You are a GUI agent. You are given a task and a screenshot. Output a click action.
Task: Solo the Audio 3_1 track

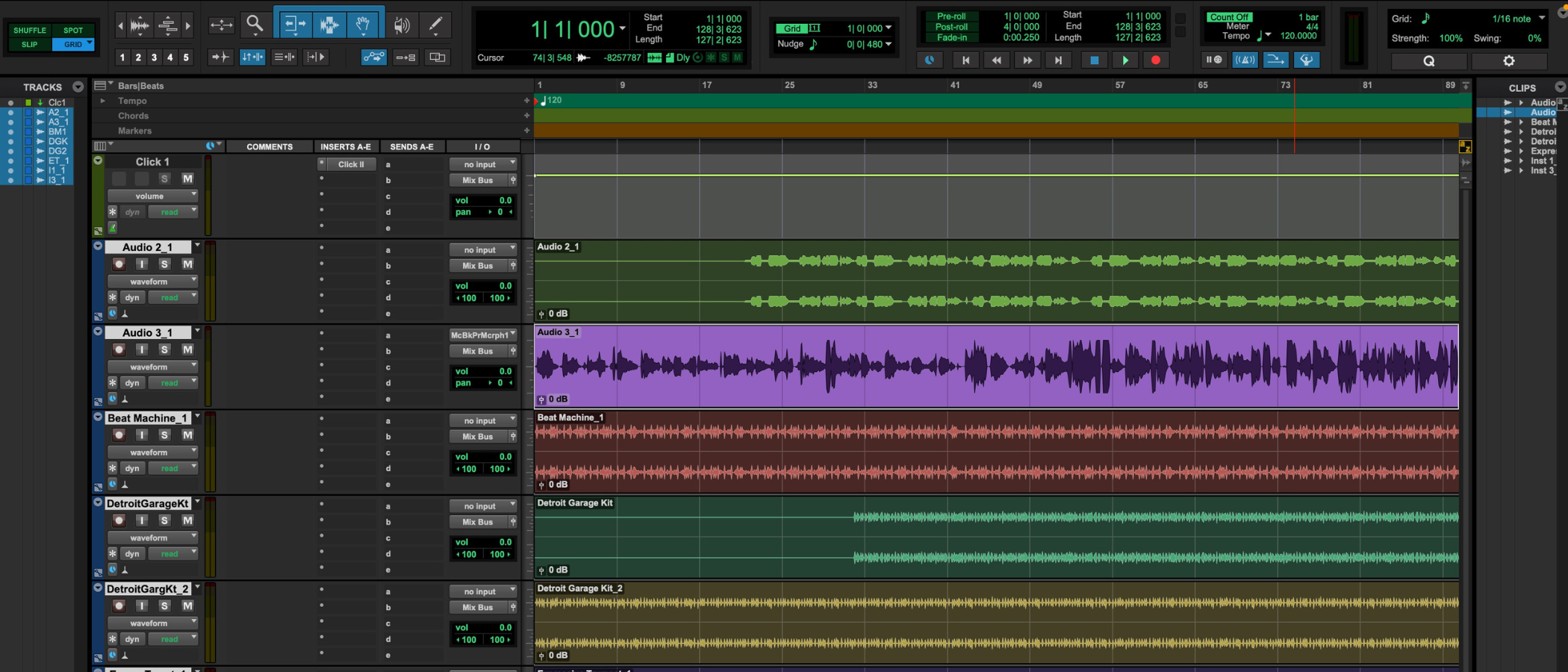[x=164, y=349]
